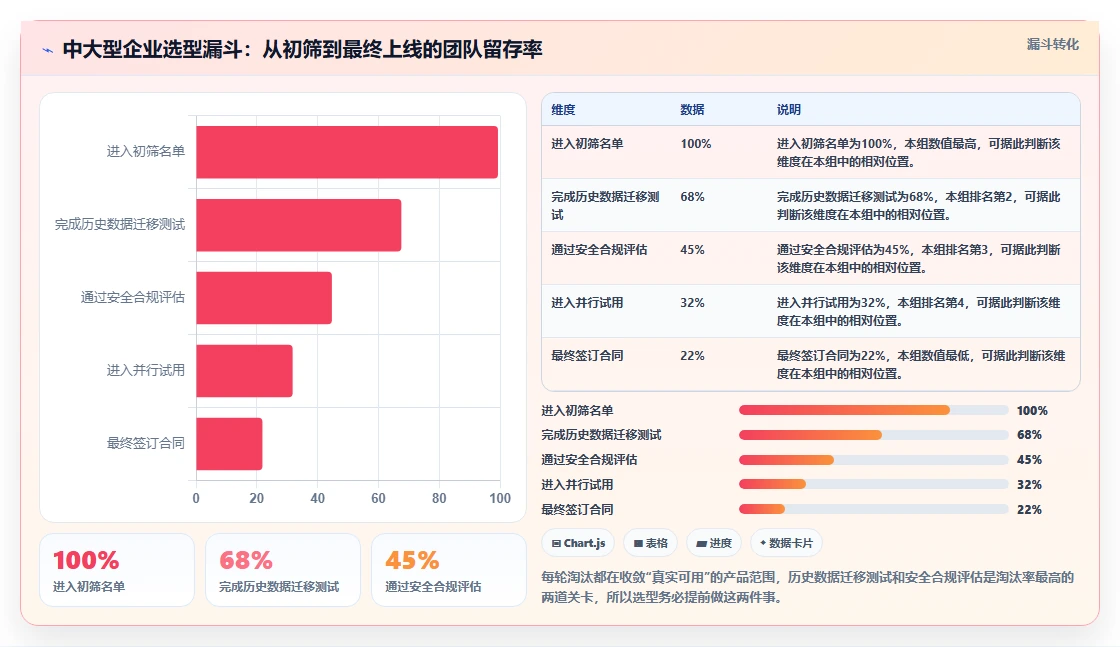This screenshot has width=1120, height=647.
Task: Click the 100% 进入初筛名单 stat card
Action: point(117,570)
